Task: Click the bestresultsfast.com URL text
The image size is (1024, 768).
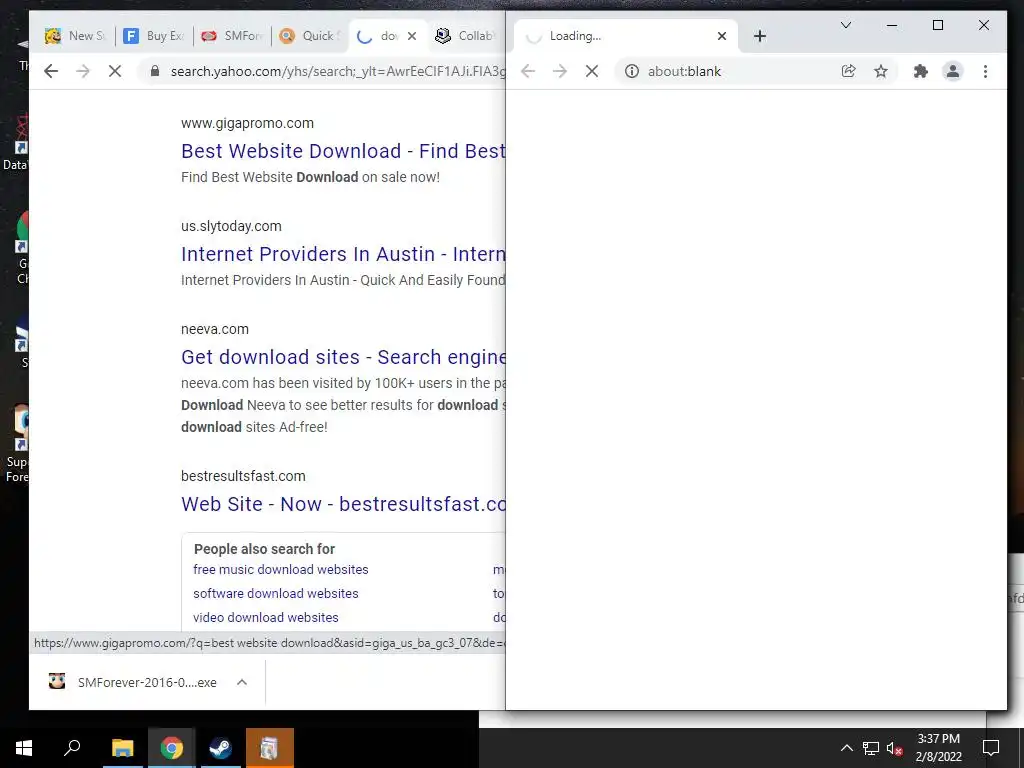Action: click(x=243, y=476)
